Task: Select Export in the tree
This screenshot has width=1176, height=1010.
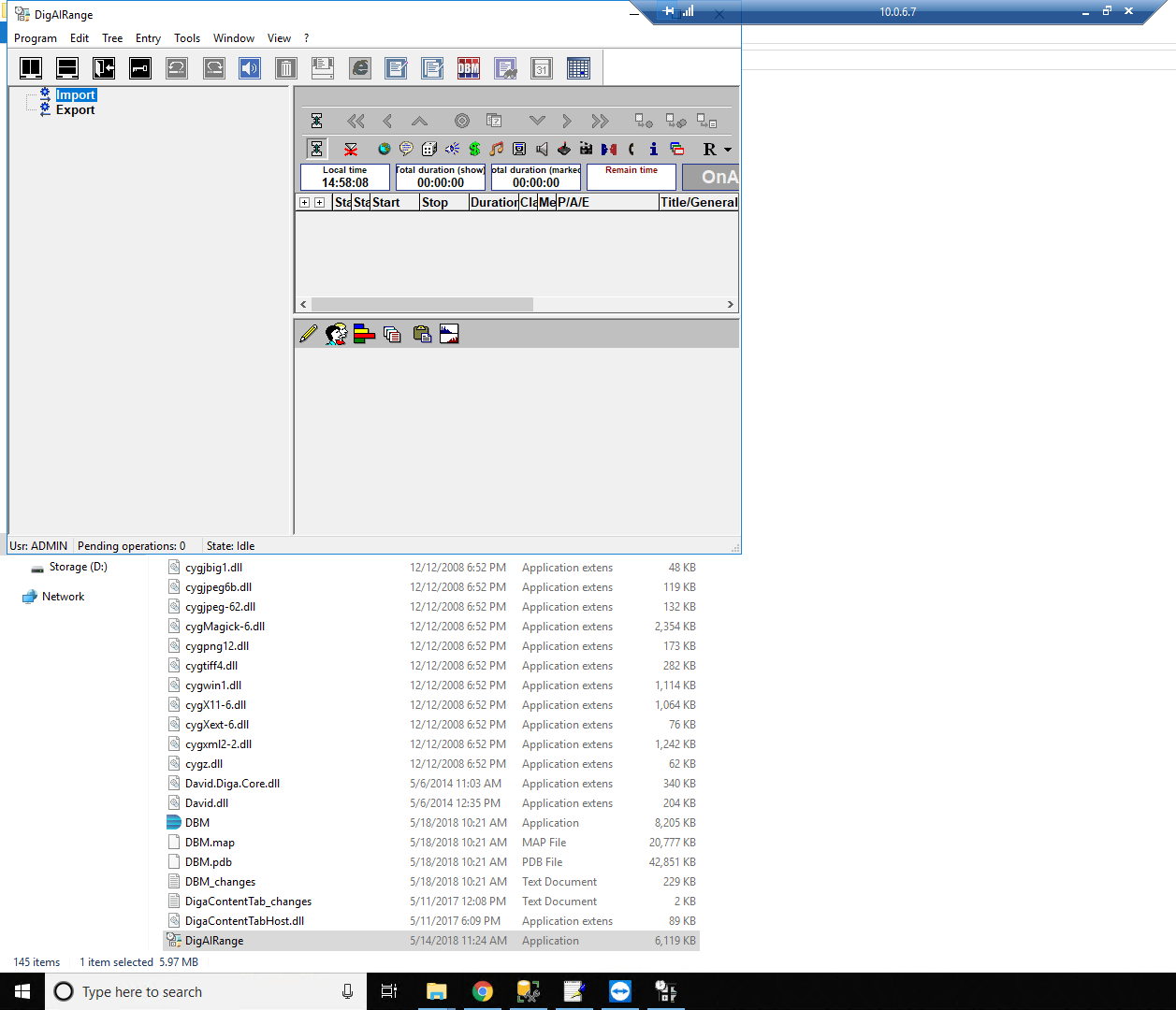Action: point(75,110)
